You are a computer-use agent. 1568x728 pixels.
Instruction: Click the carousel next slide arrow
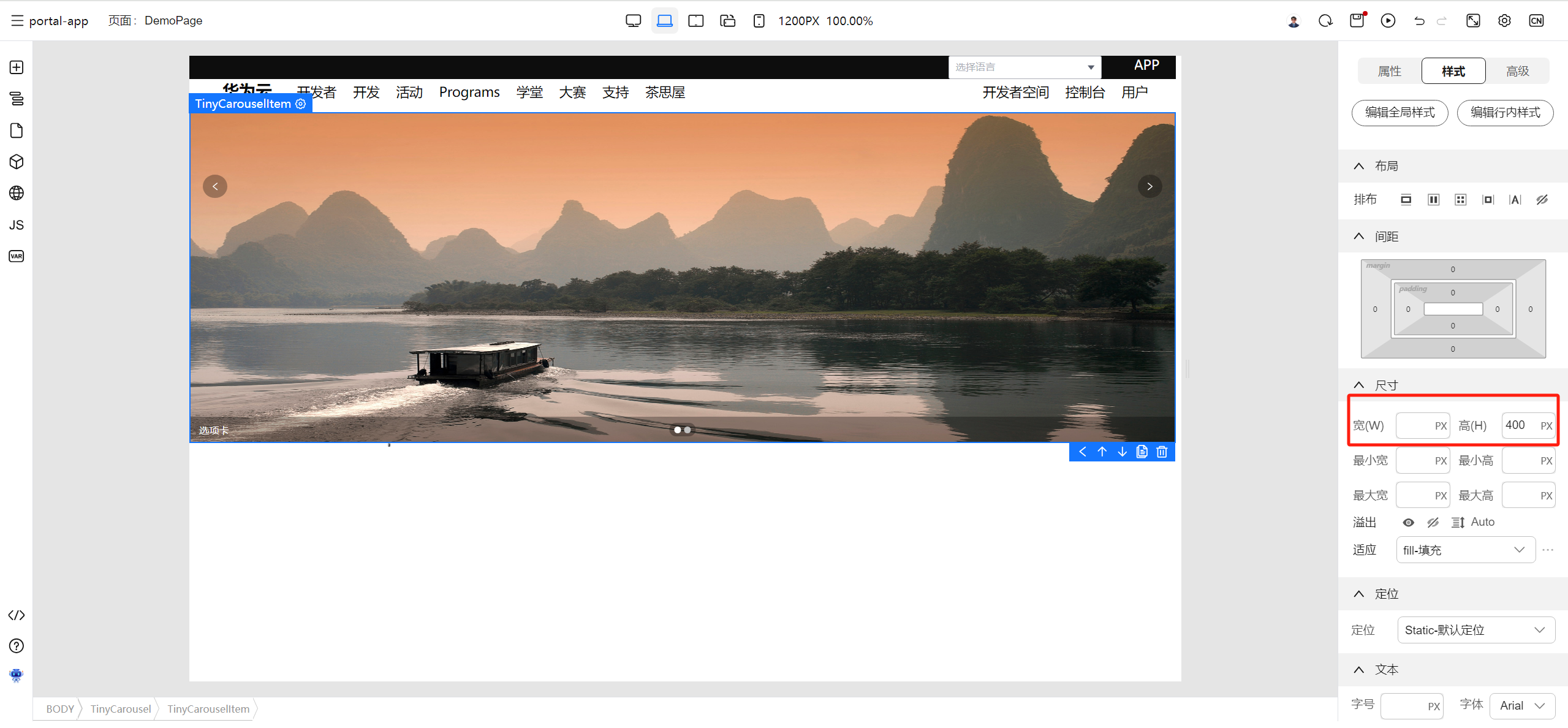click(x=1149, y=186)
